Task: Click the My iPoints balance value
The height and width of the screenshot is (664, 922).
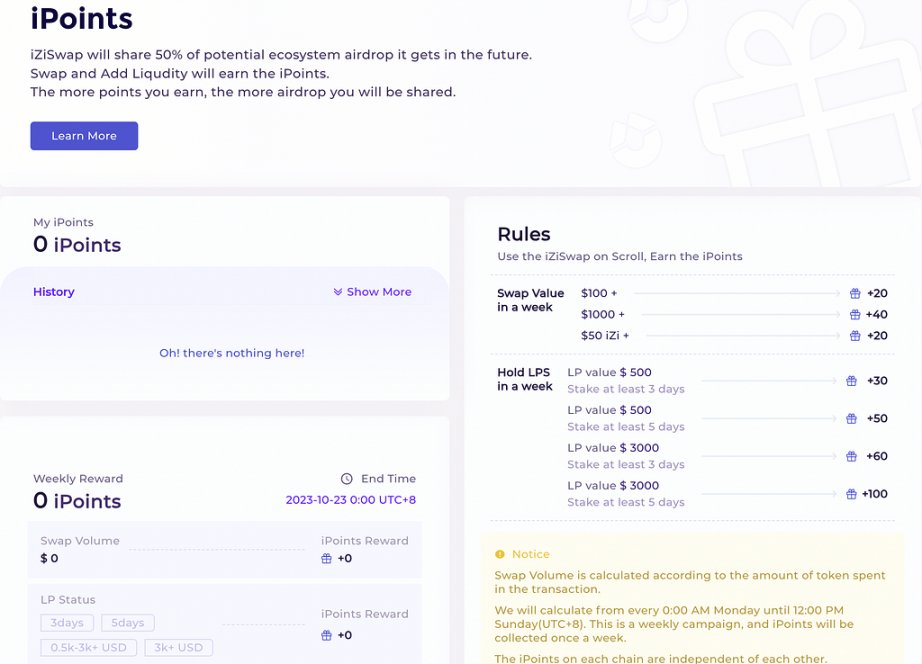Action: 77,245
